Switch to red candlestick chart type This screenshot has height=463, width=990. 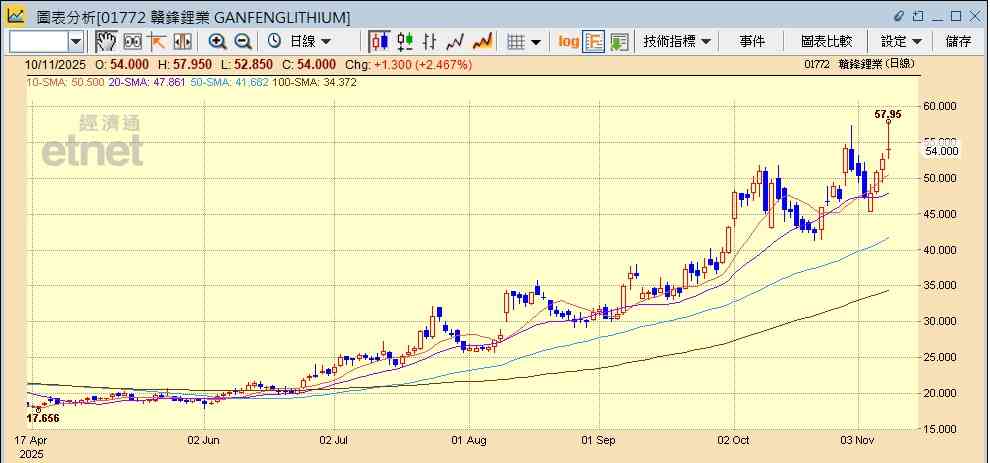point(379,41)
